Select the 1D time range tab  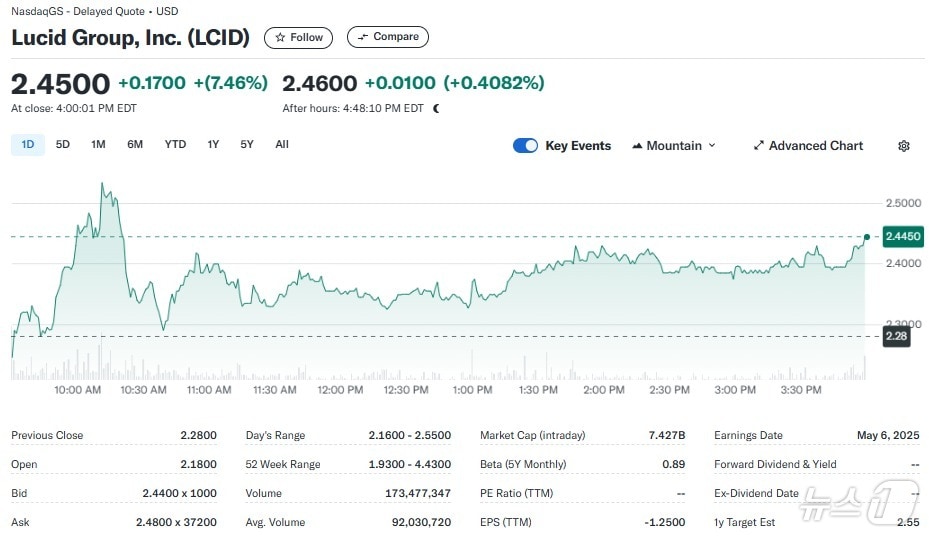(x=28, y=145)
